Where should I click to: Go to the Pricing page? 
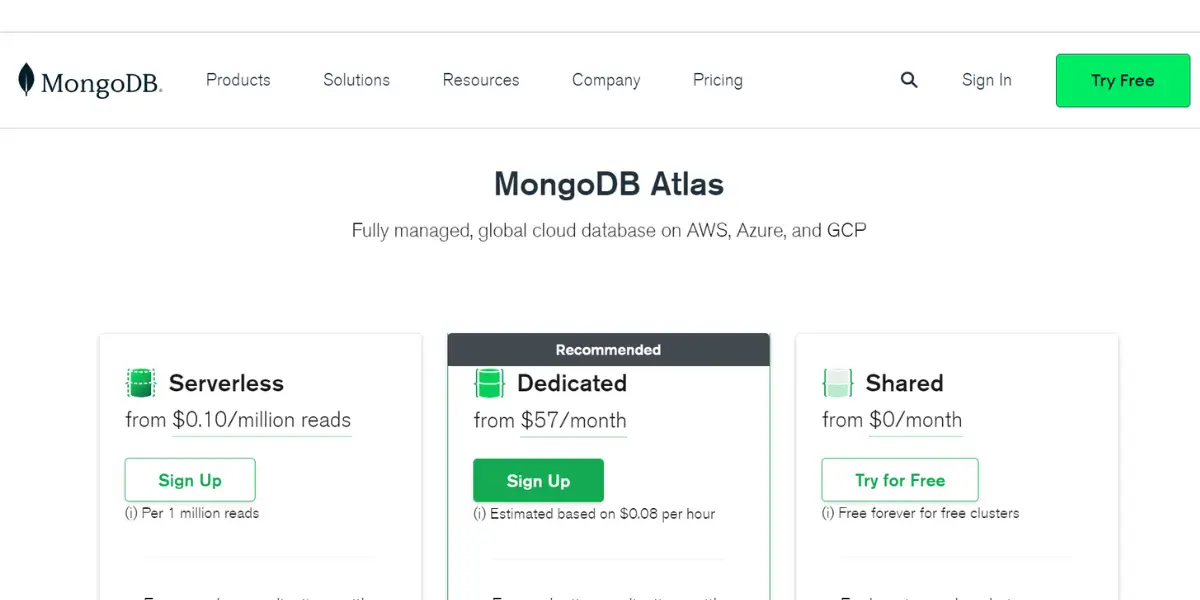click(x=718, y=80)
